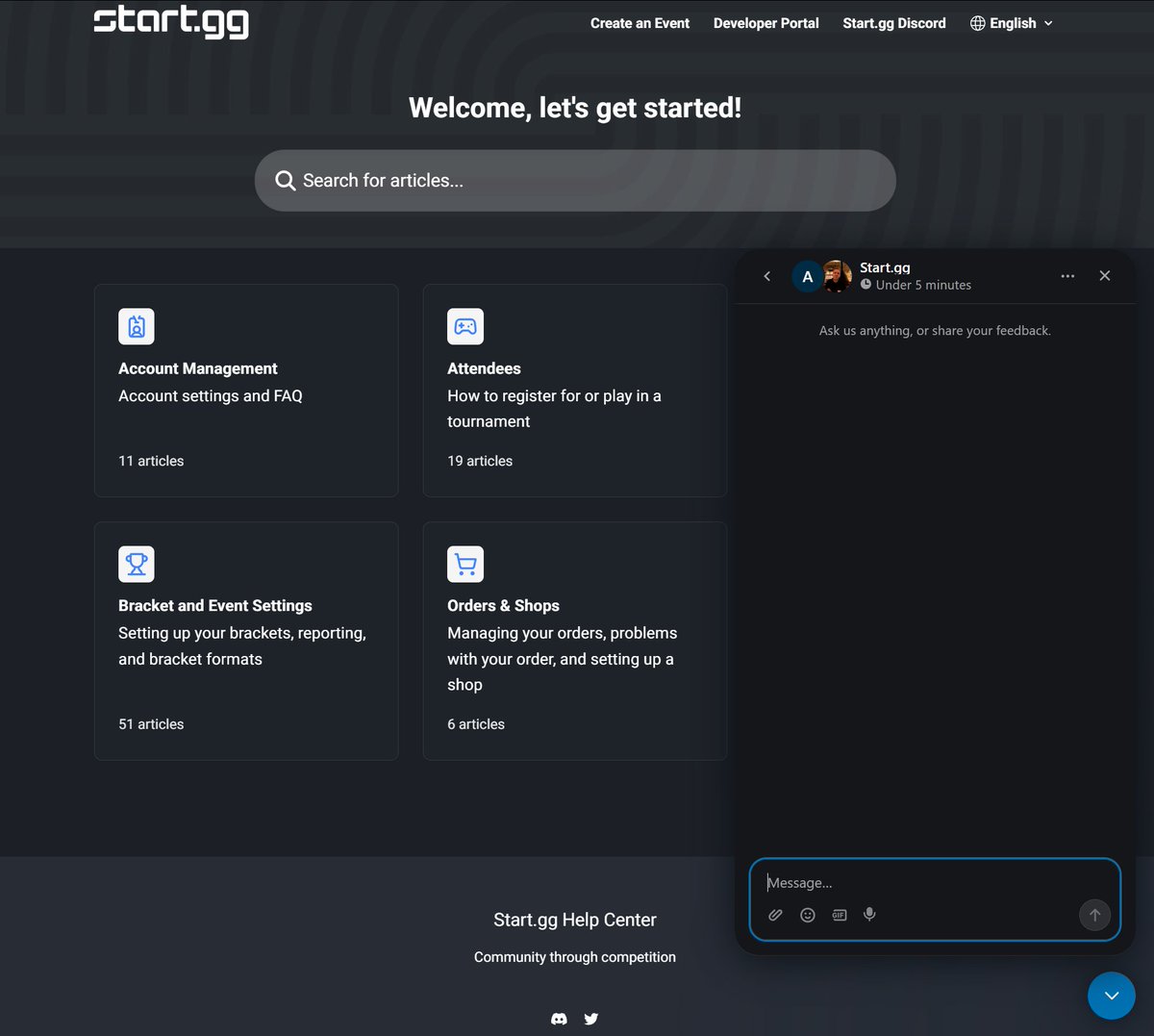1154x1036 pixels.
Task: Click 'Welcome, let's get started!' heading
Action: click(x=575, y=108)
